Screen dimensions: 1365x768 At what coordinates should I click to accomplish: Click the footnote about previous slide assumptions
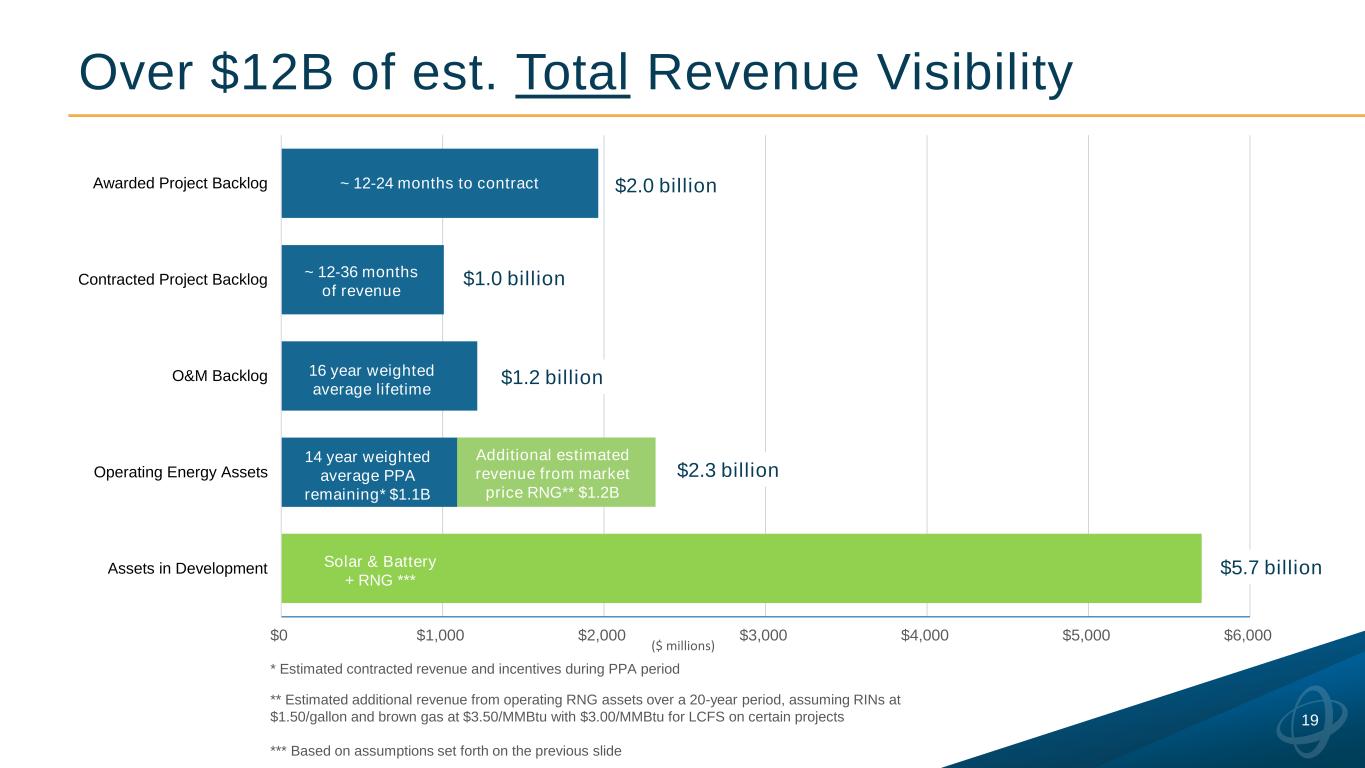coord(446,751)
